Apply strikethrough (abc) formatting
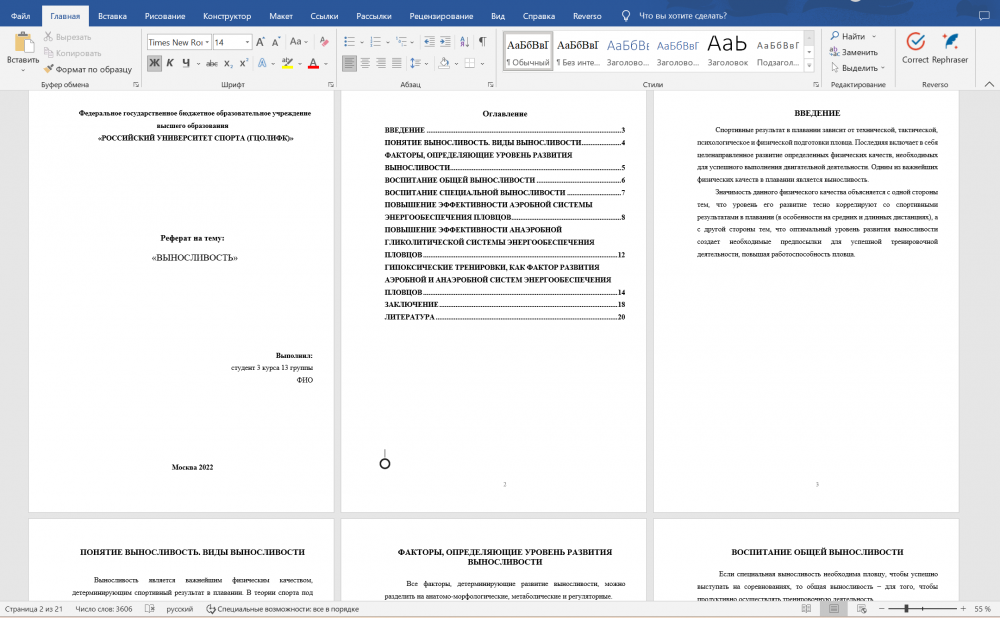Screen dimensions: 1000x618 212,63
